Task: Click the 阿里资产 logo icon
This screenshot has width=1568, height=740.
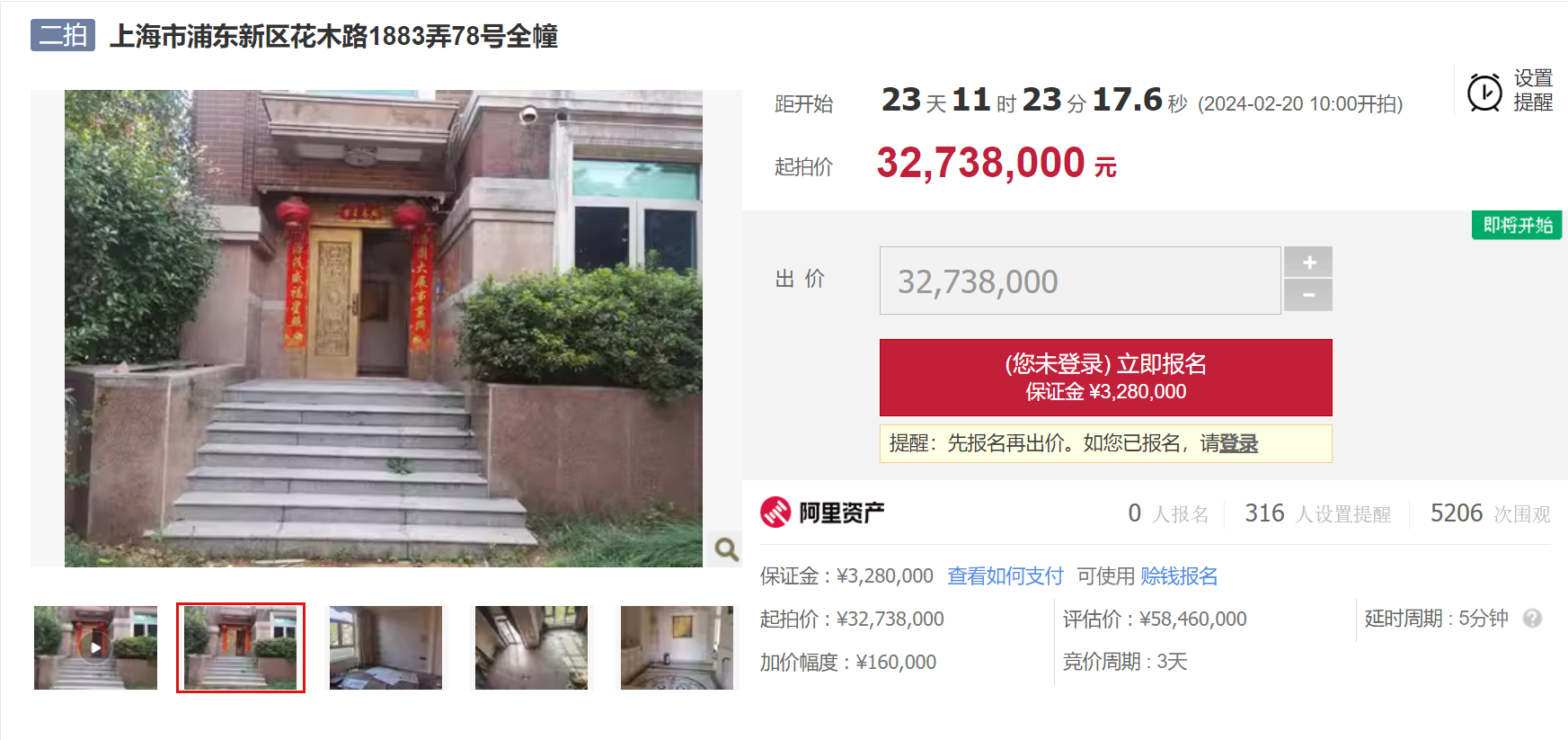Action: 775,513
